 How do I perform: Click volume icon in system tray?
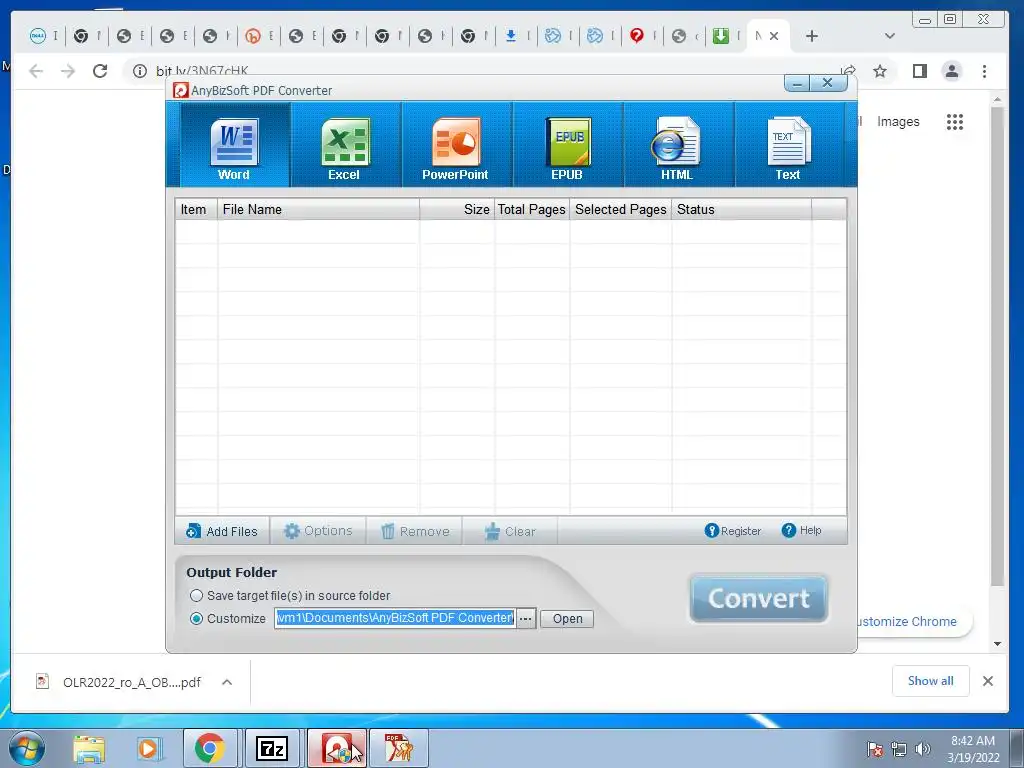pyautogui.click(x=922, y=748)
